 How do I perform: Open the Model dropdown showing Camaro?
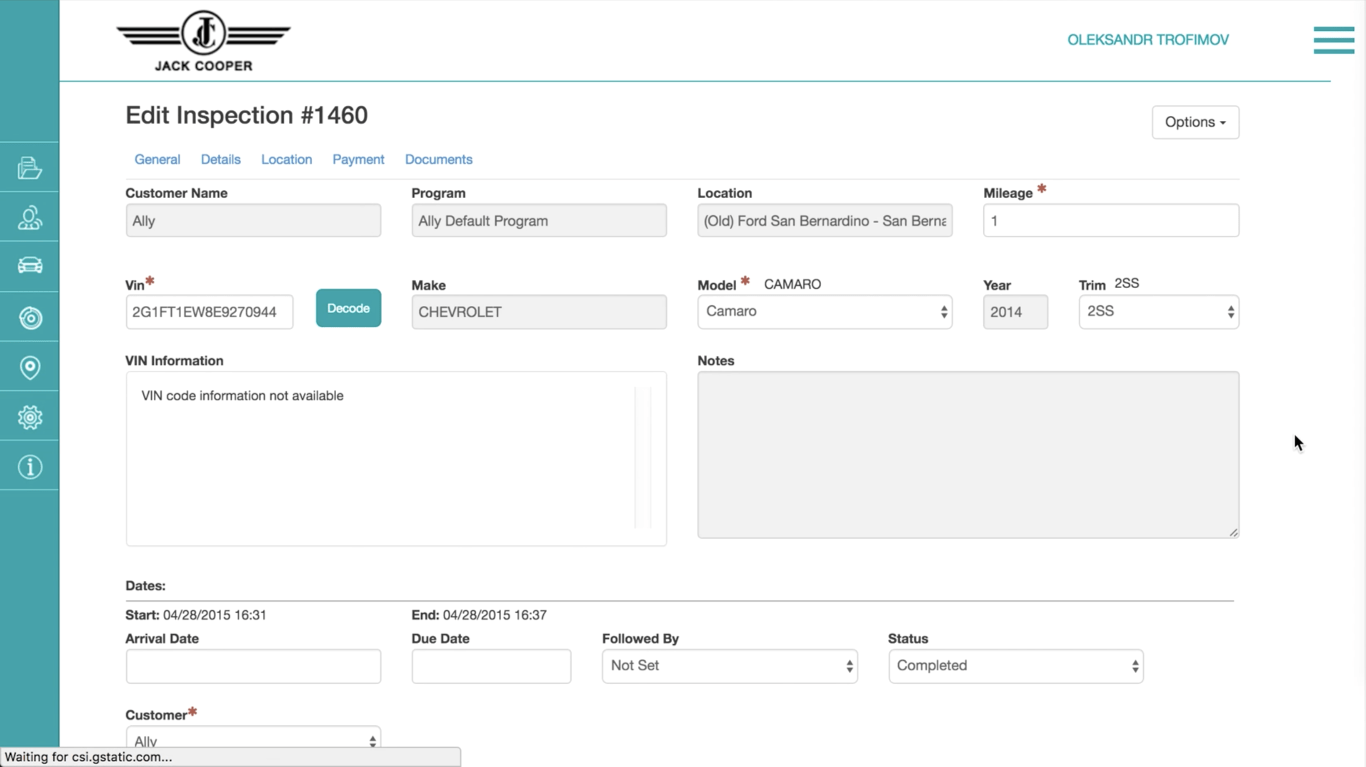coord(824,312)
